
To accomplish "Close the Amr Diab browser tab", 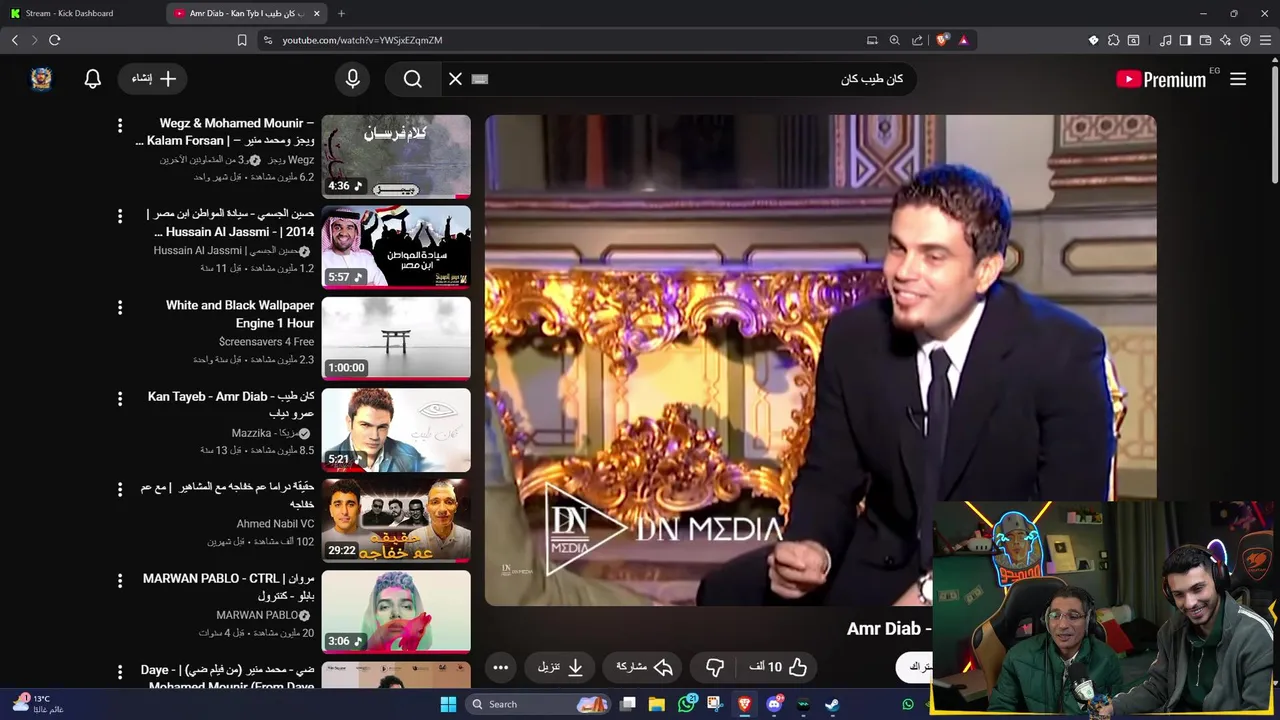I will coord(317,13).
